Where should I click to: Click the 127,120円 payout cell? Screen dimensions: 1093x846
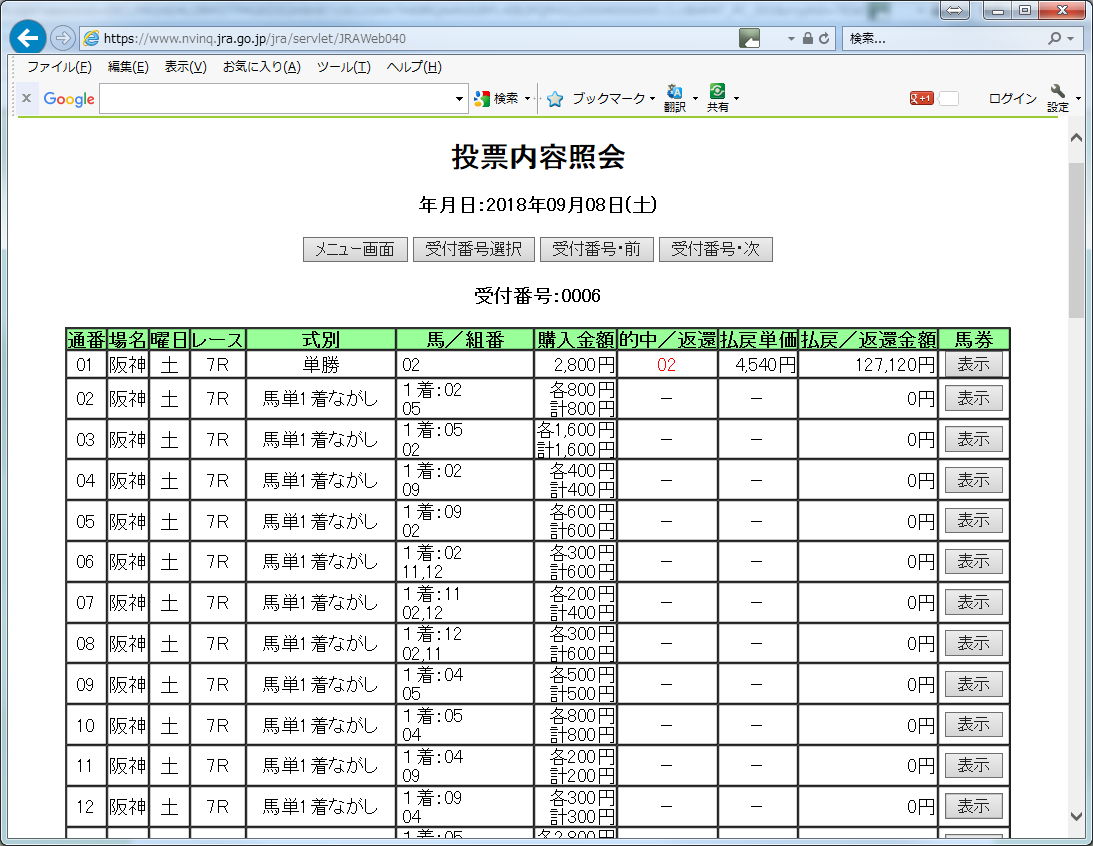pyautogui.click(x=868, y=364)
